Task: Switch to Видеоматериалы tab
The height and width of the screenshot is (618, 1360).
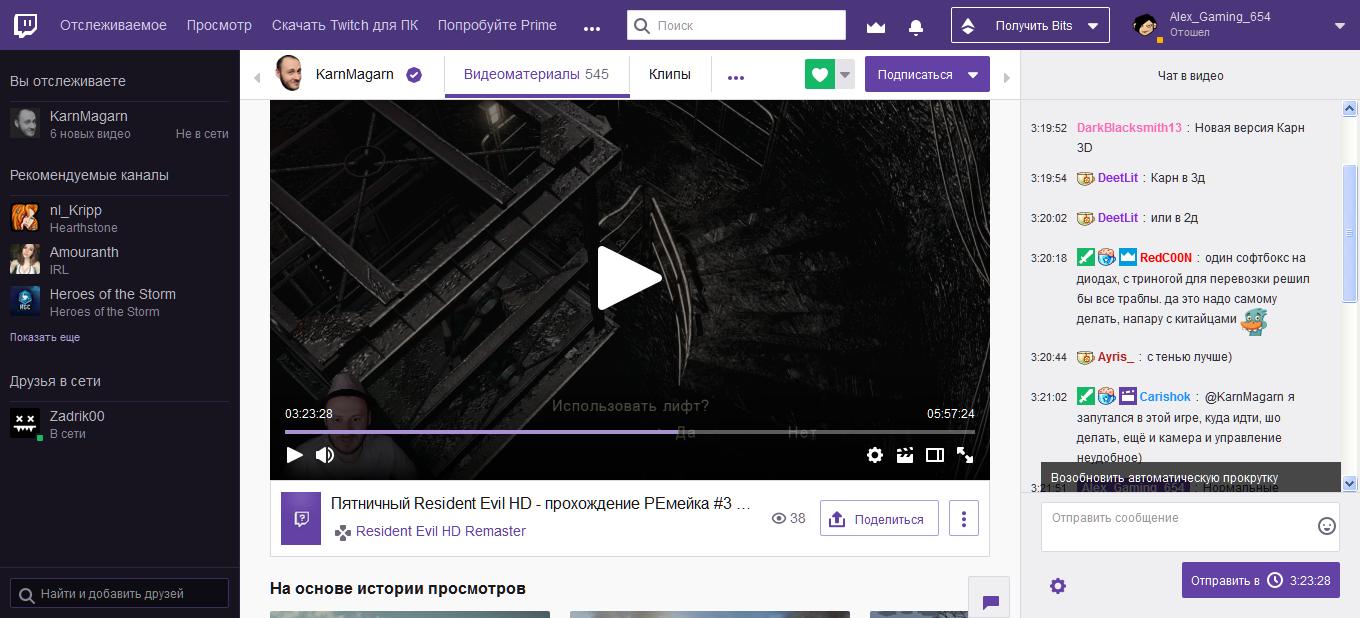Action: click(x=537, y=74)
